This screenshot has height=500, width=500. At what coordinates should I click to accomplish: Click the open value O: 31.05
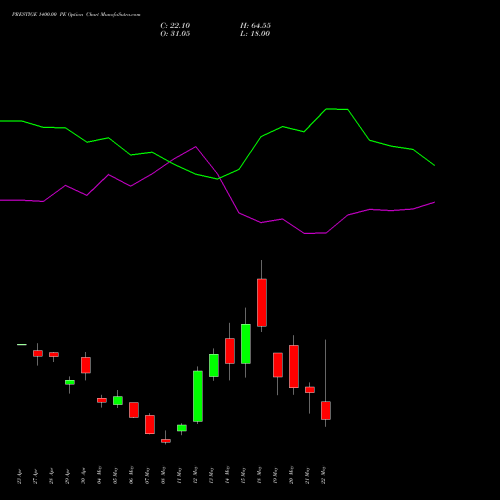click(175, 34)
